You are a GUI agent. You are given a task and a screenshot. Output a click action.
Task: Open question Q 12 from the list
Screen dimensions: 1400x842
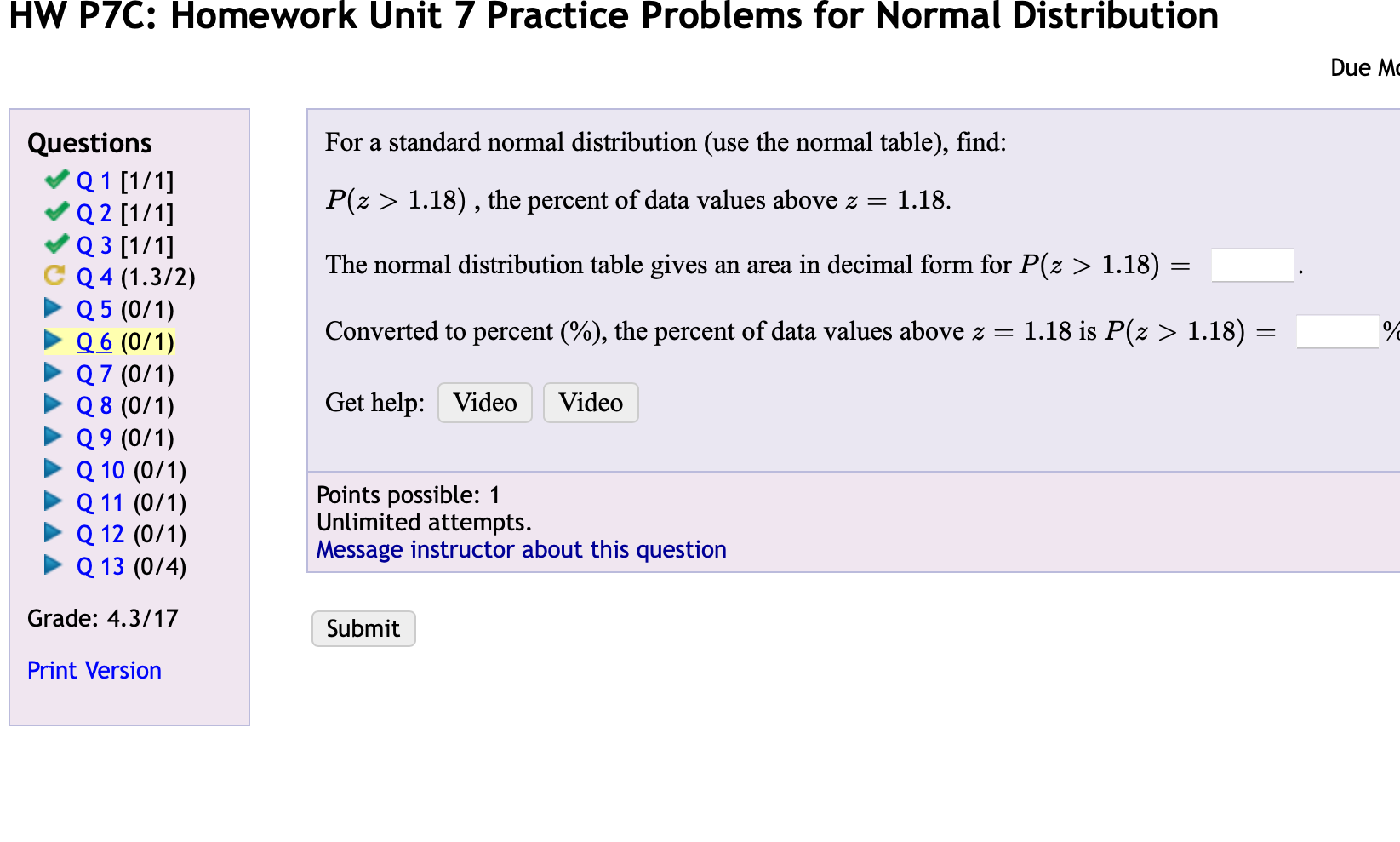pyautogui.click(x=100, y=533)
